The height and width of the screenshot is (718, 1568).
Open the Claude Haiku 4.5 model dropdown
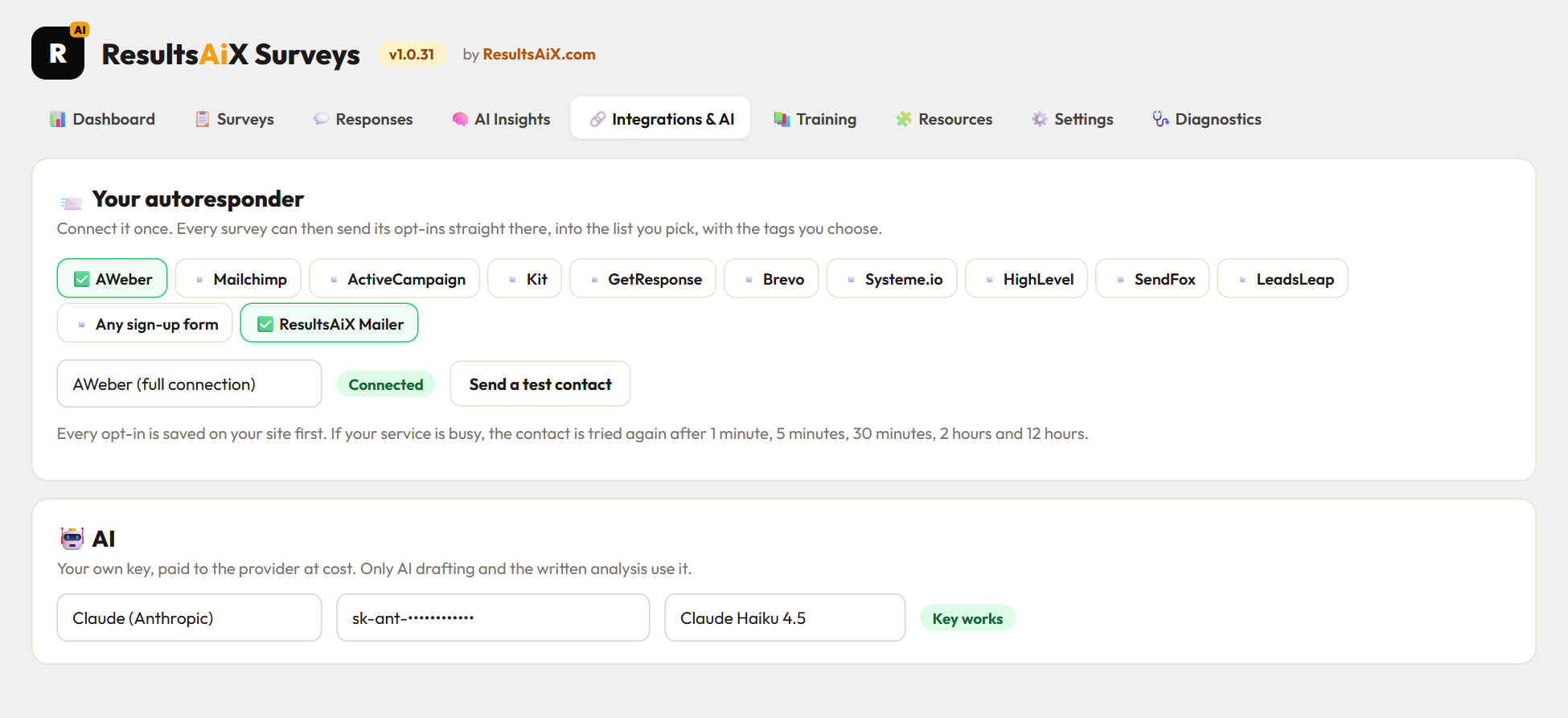tap(785, 617)
